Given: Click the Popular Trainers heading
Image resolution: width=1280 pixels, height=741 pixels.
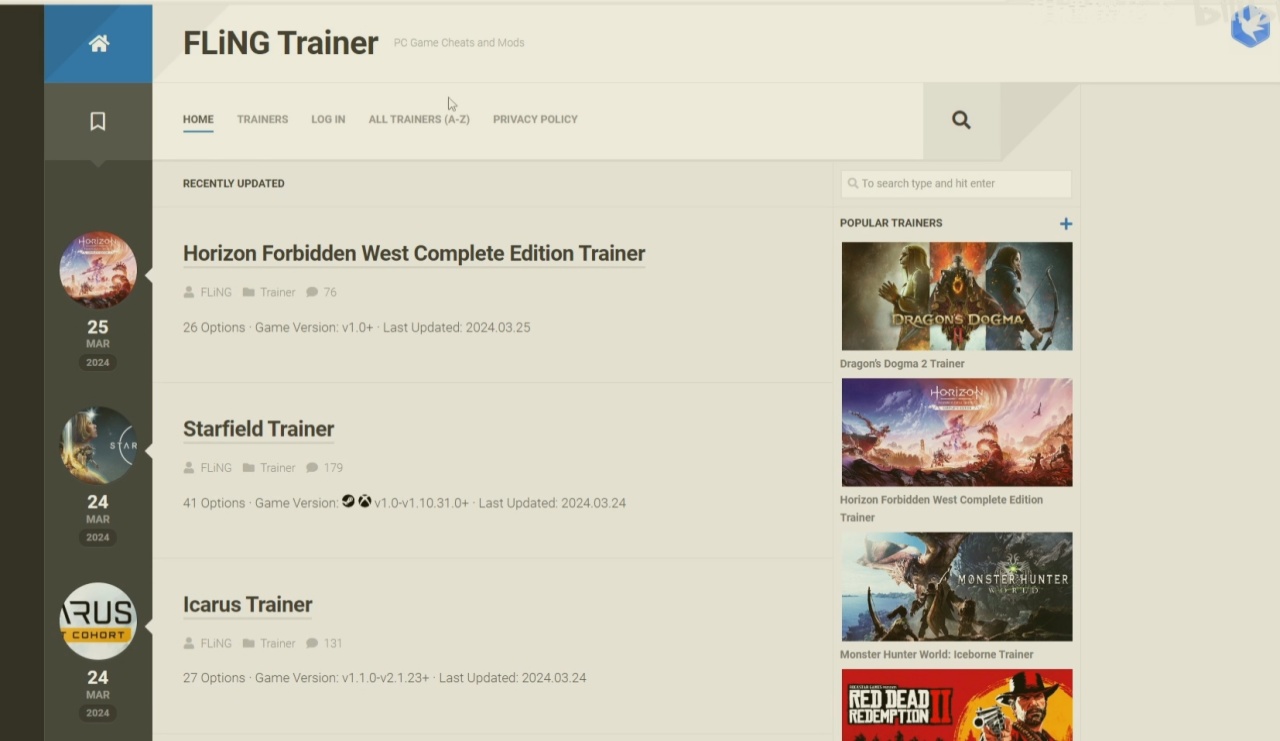Looking at the screenshot, I should click(891, 223).
